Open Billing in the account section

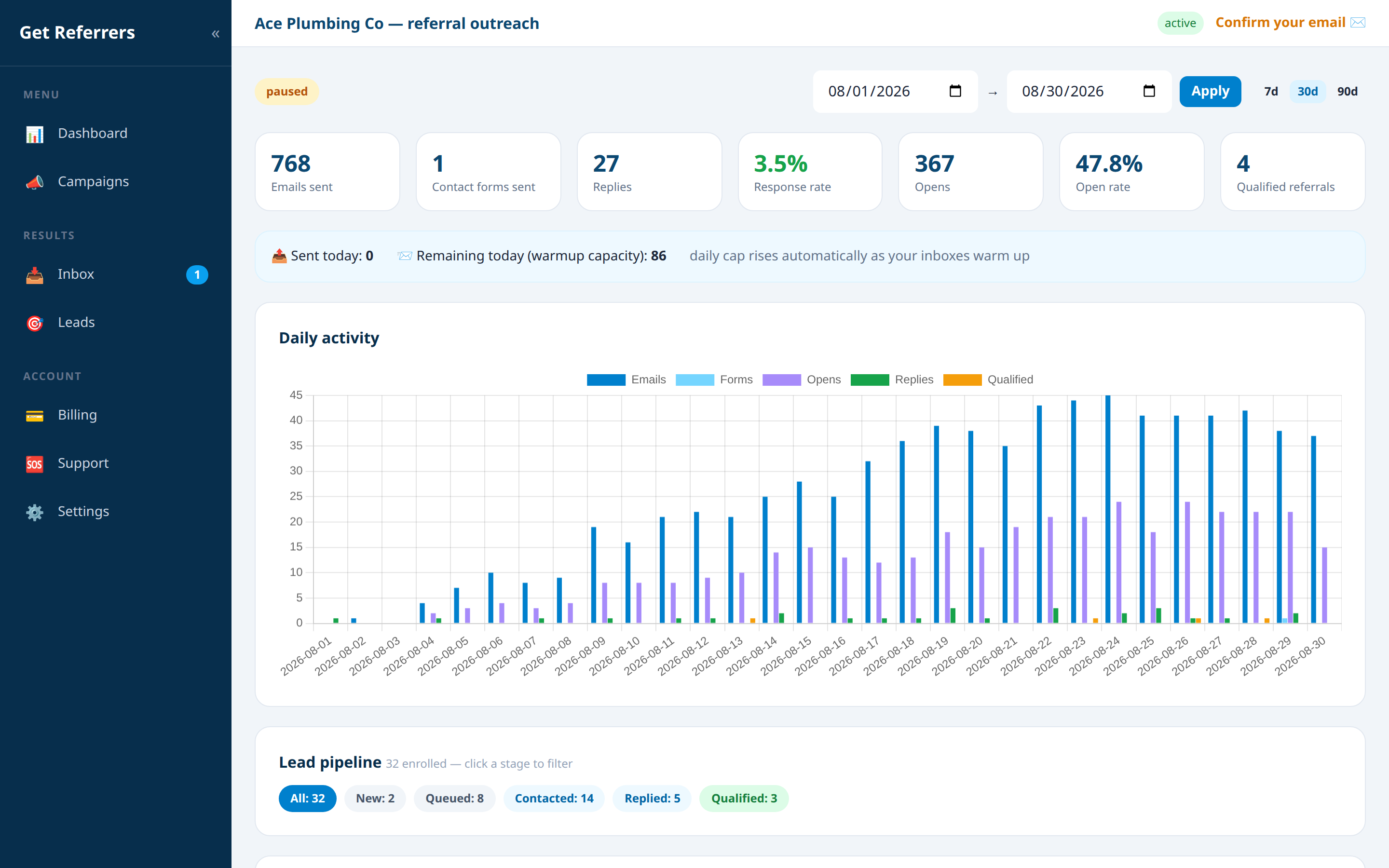click(x=116, y=415)
